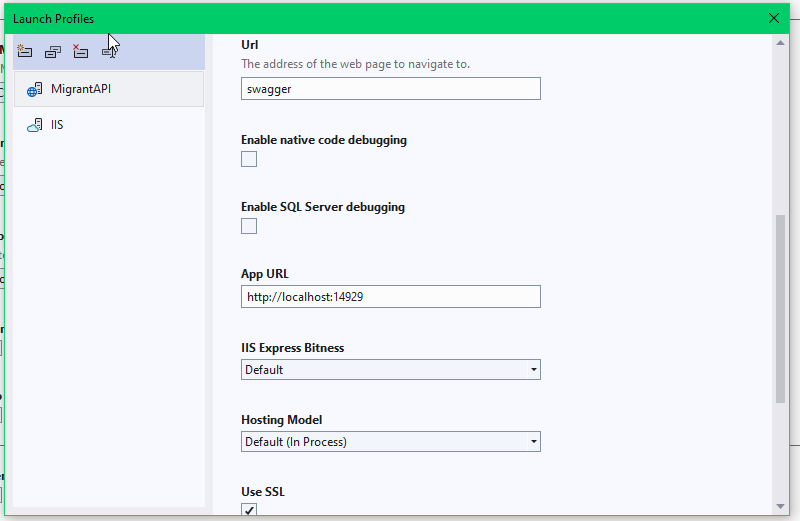The image size is (800, 521).
Task: Click scrollbar down arrow
Action: (x=780, y=506)
